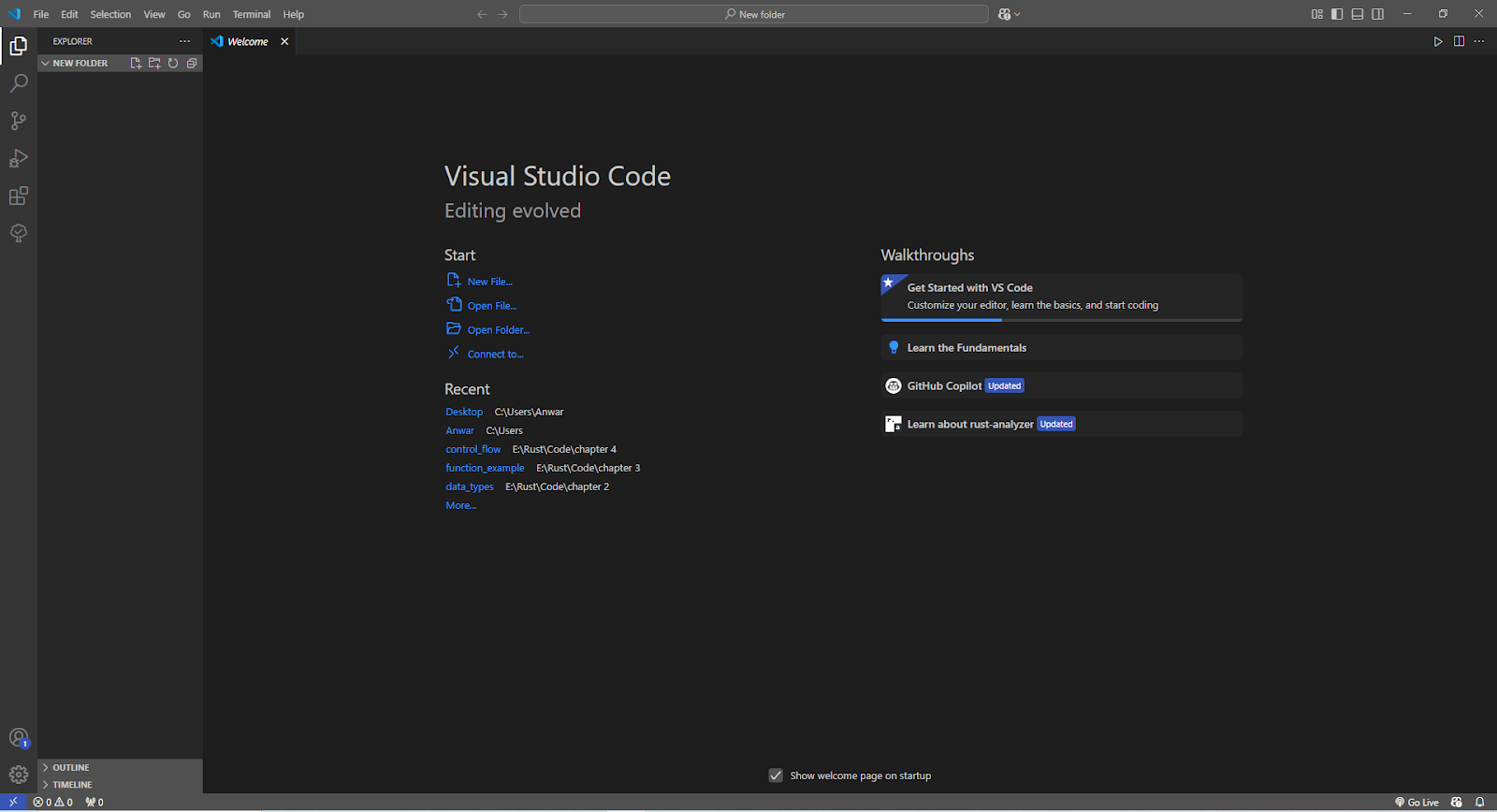
Task: Customize layout icon in title bar
Action: click(x=1316, y=14)
